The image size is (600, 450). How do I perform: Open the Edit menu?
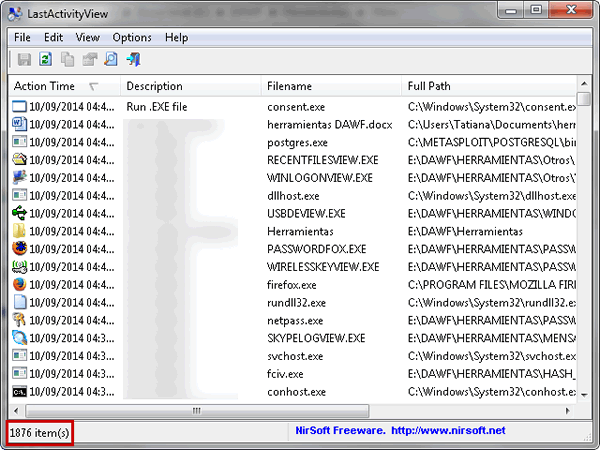(53, 38)
